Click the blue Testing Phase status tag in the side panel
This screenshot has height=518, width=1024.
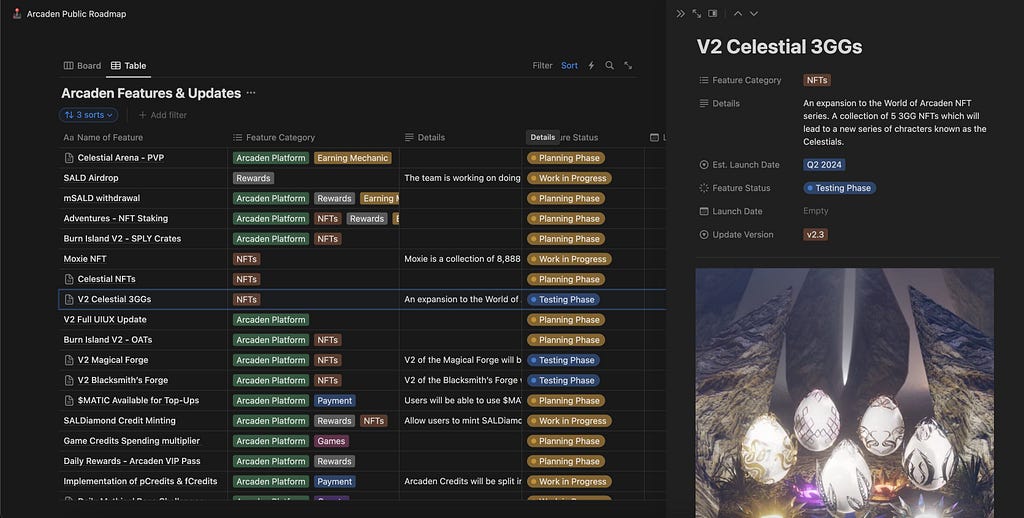(x=839, y=187)
